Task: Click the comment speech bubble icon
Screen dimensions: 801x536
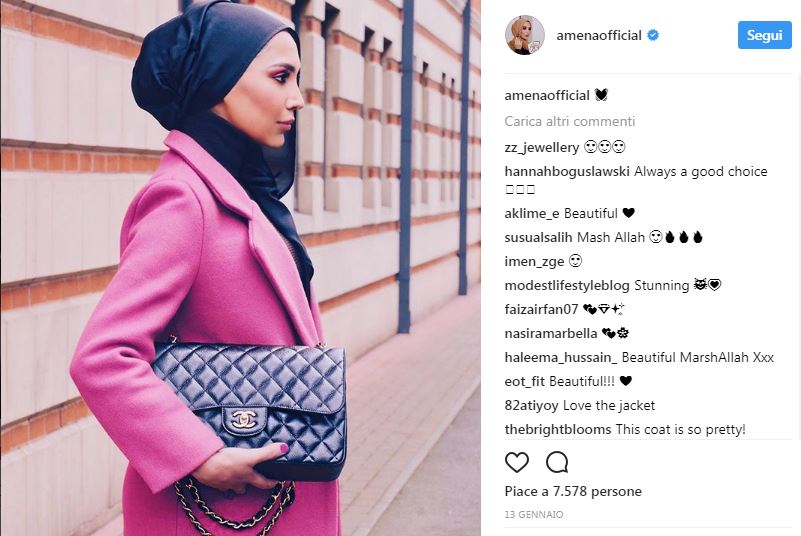Action: pos(557,462)
